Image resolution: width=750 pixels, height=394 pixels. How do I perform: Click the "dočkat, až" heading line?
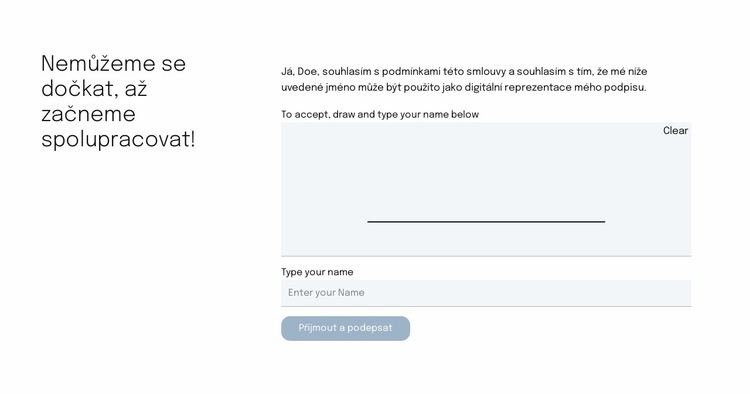point(94,89)
